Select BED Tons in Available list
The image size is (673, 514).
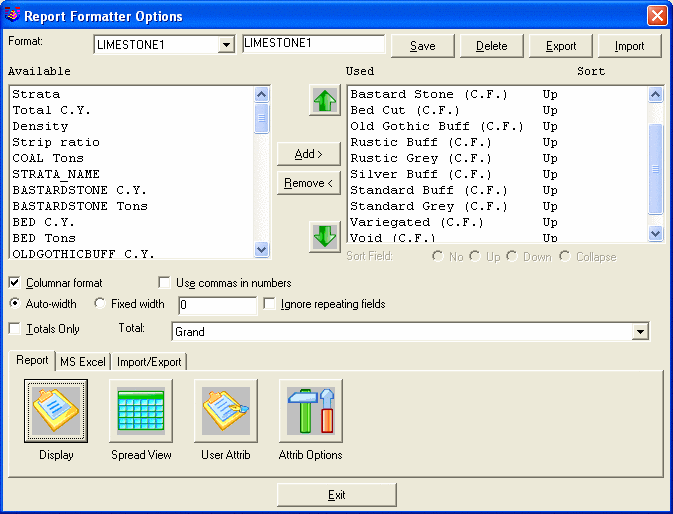pos(131,238)
